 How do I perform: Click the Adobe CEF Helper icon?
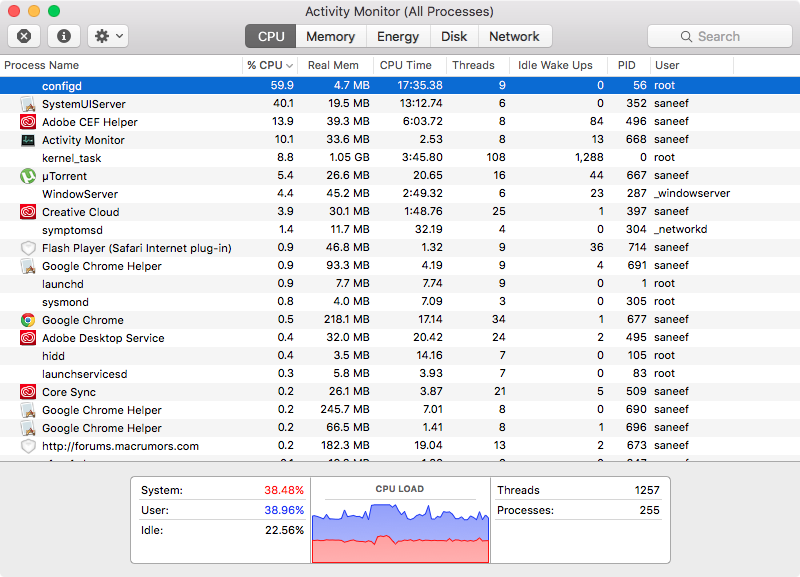(28, 122)
